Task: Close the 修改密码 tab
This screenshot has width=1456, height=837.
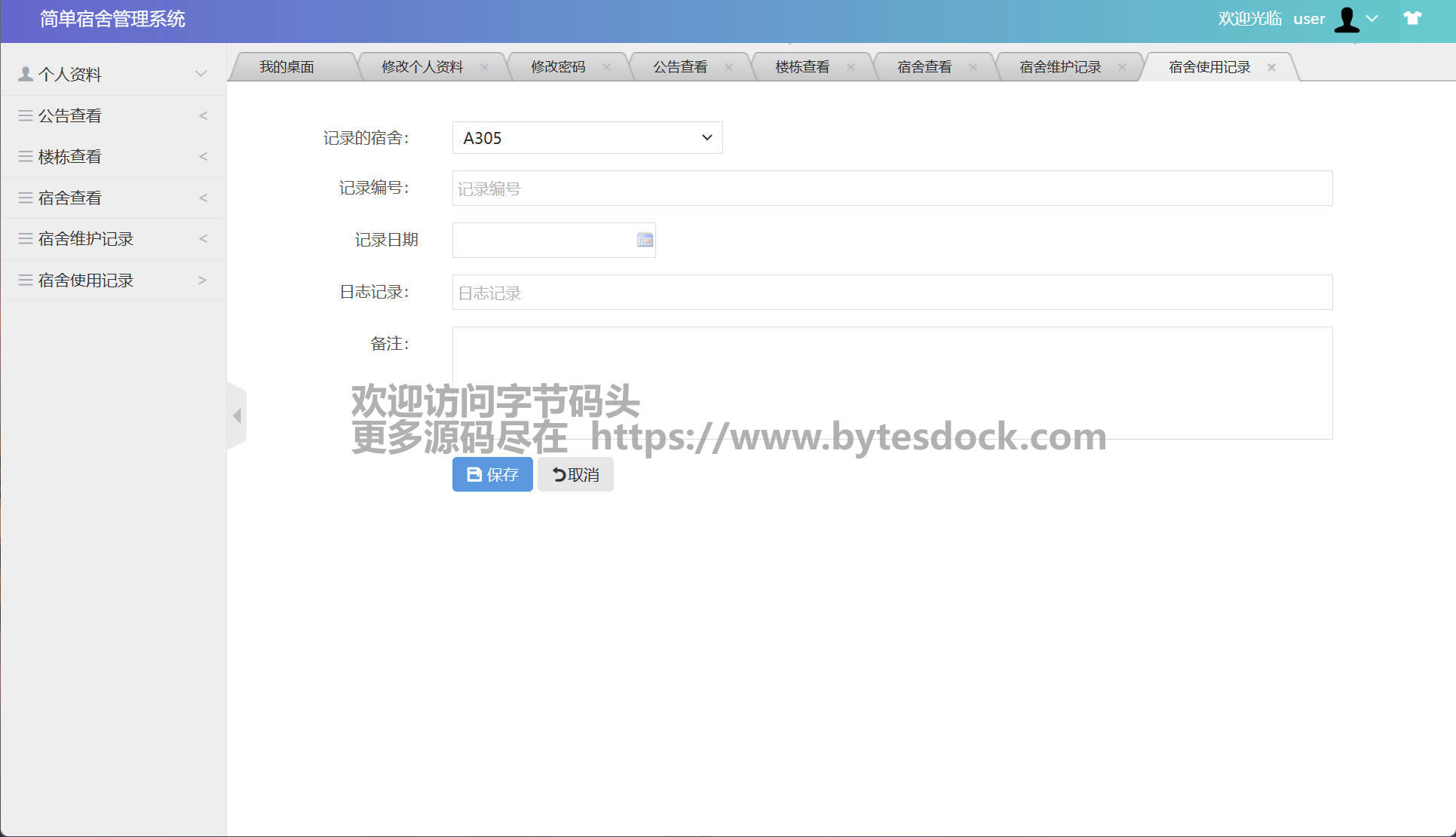Action: [x=606, y=67]
